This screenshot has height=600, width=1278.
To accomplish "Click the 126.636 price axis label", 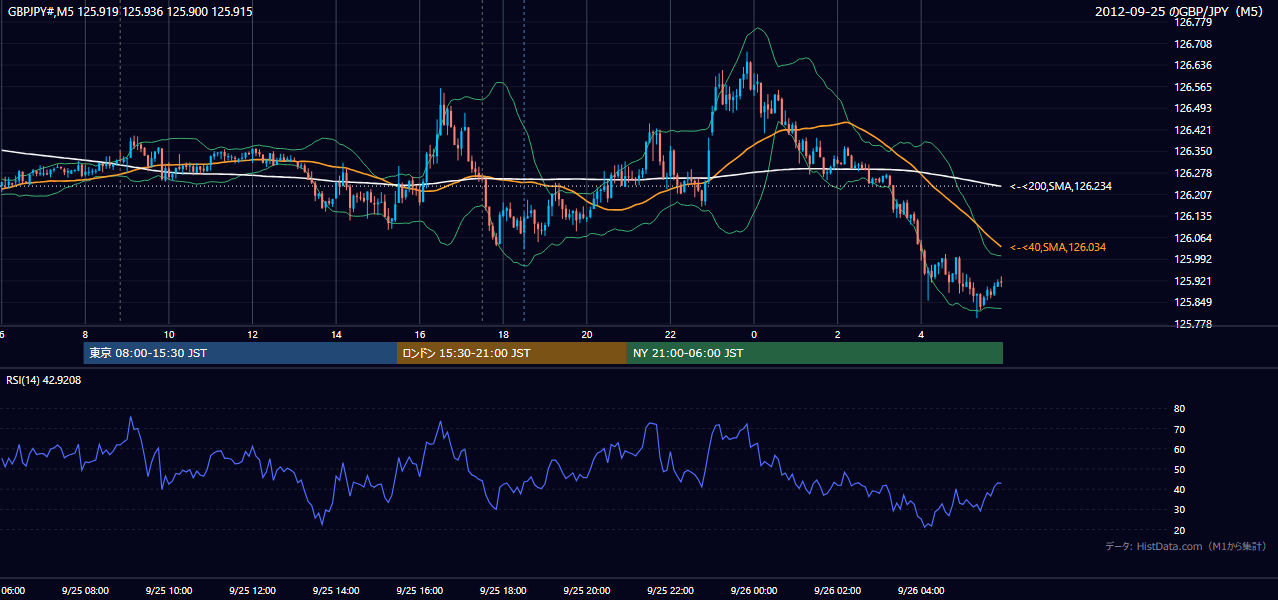I will [x=1191, y=65].
